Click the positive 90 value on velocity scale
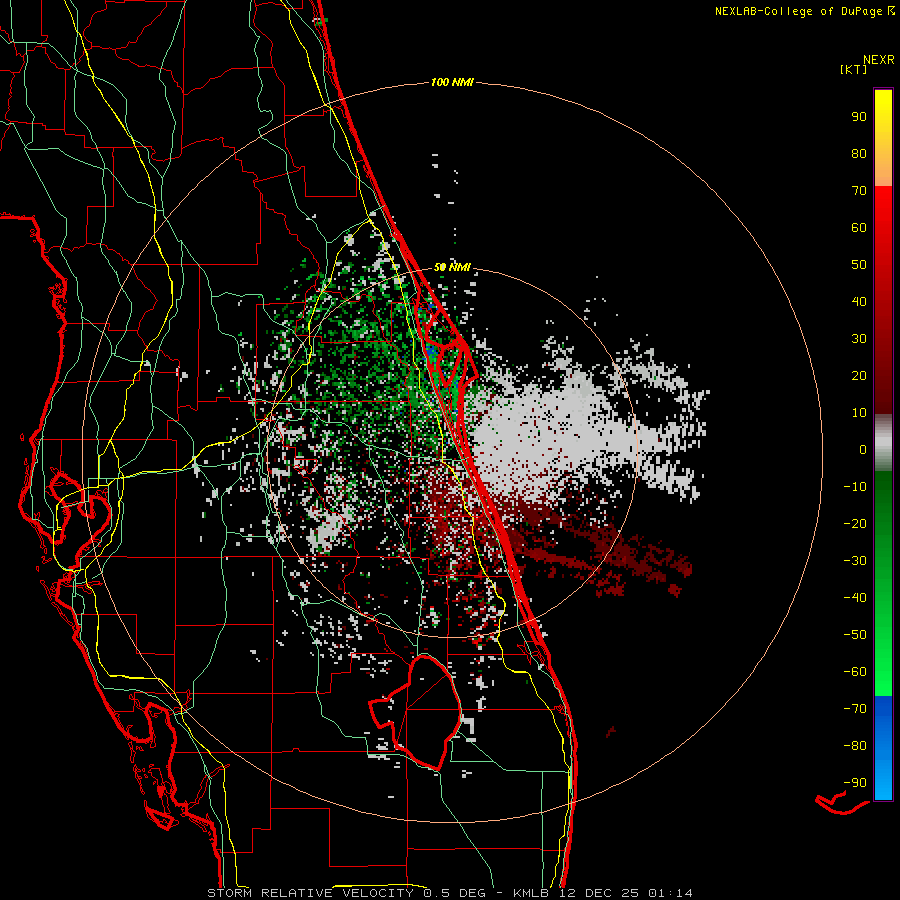Screen dimensions: 900x900 [x=859, y=117]
